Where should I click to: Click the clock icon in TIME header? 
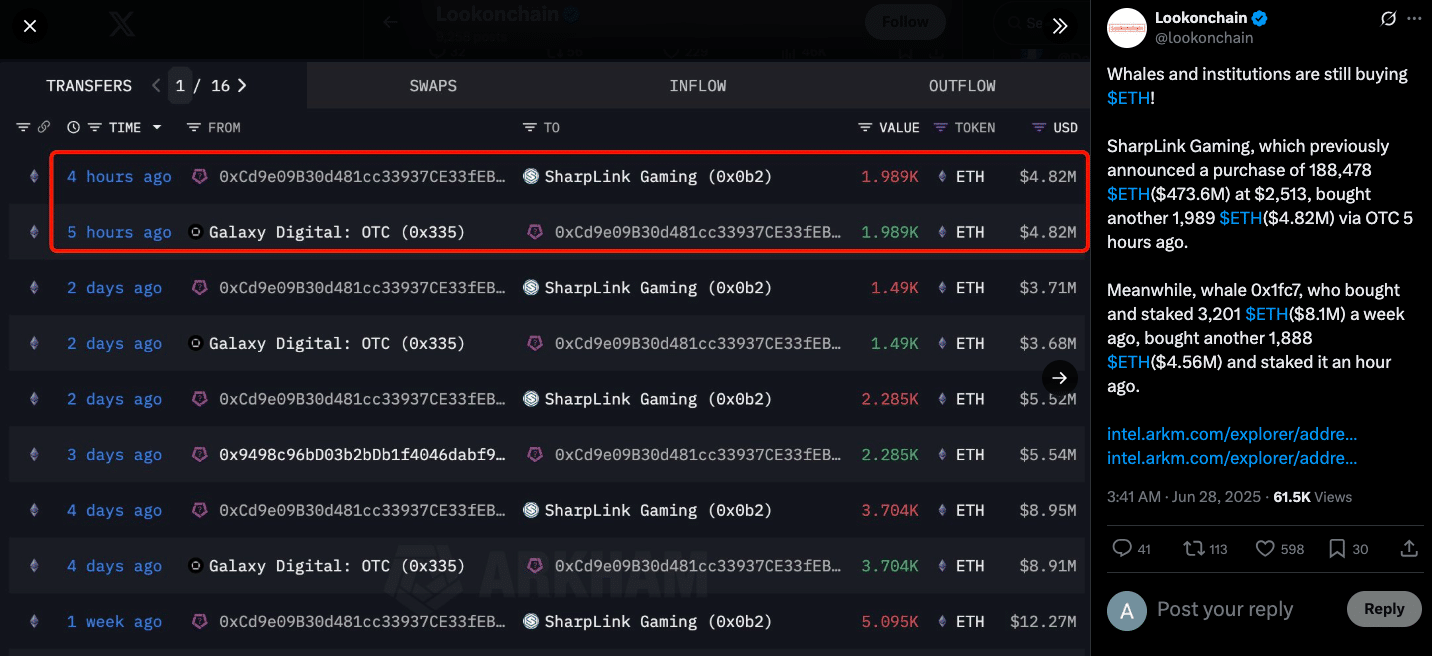pos(73,128)
